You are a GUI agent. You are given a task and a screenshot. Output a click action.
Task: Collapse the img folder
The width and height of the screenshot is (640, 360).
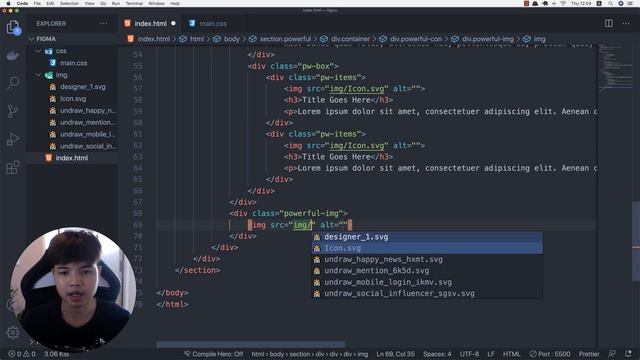[38, 75]
